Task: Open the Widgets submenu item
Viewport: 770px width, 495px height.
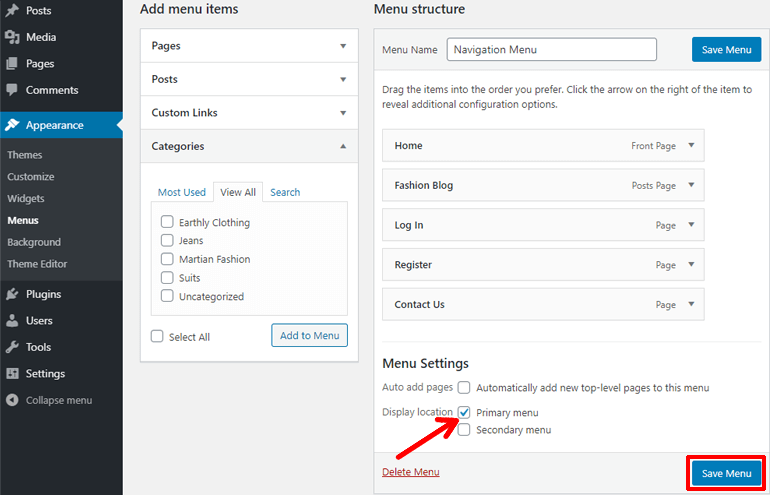Action: 26,198
